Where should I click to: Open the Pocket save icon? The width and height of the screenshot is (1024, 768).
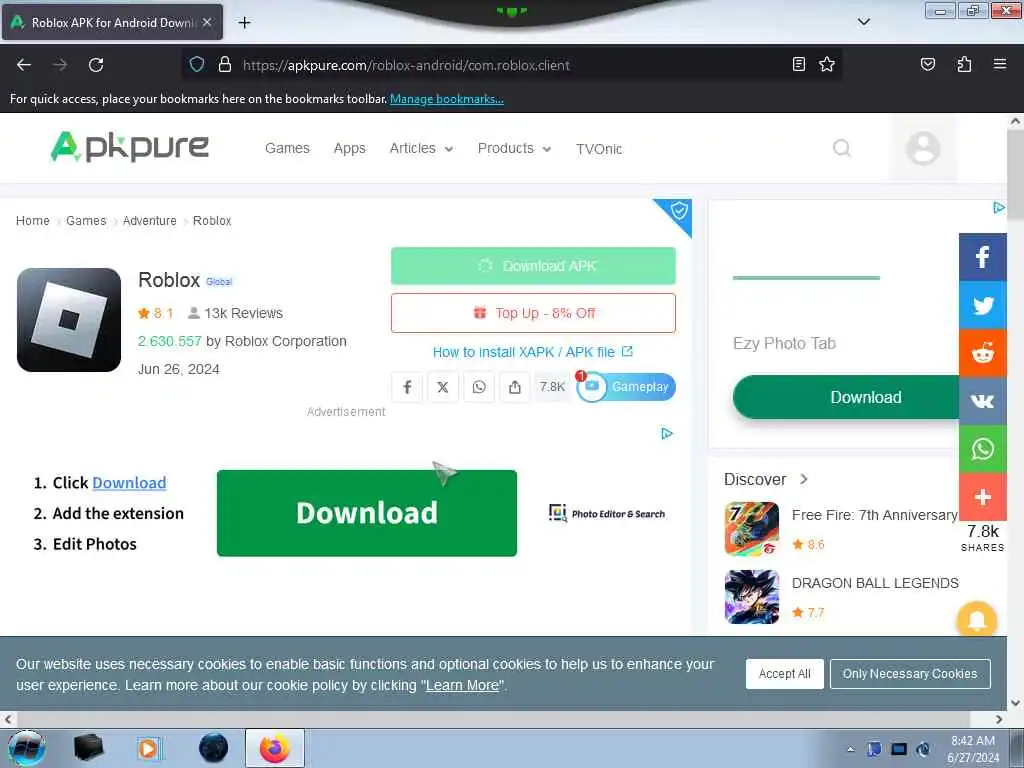tap(927, 64)
